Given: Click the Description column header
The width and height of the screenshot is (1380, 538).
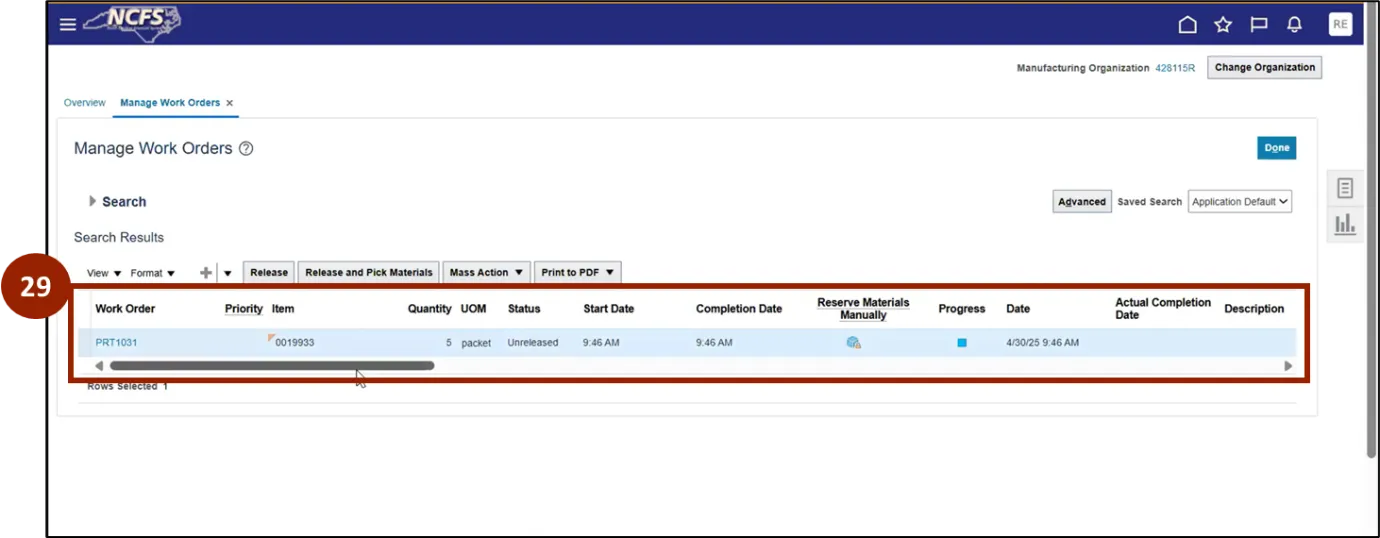Looking at the screenshot, I should pyautogui.click(x=1254, y=309).
